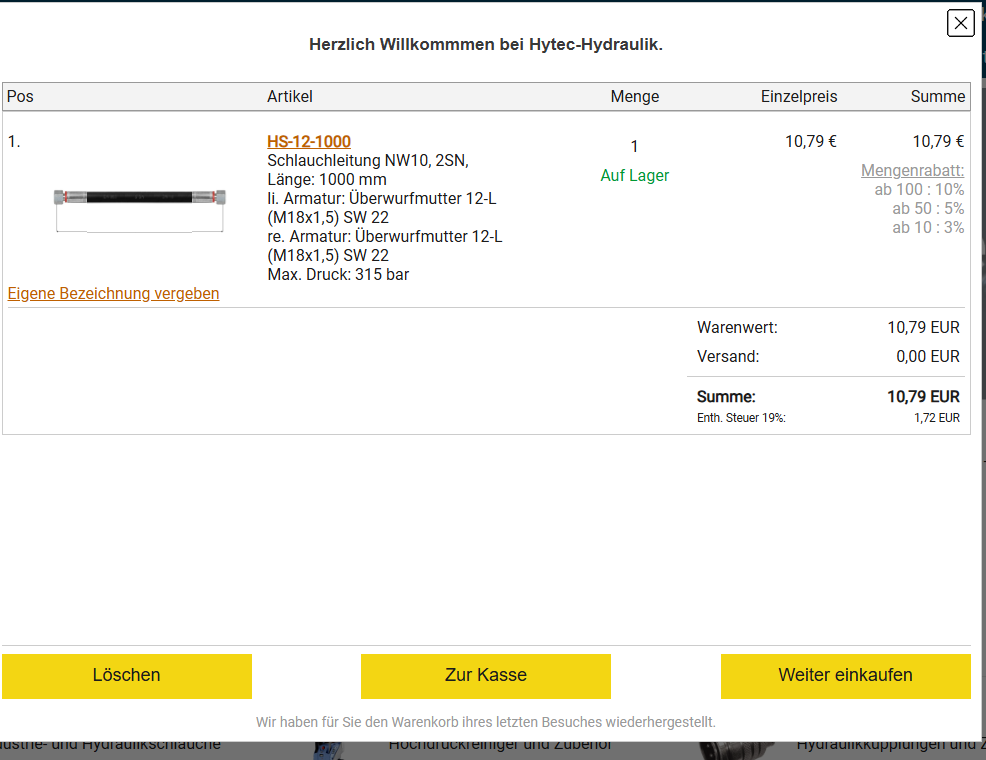Click the Menge column header

[634, 97]
